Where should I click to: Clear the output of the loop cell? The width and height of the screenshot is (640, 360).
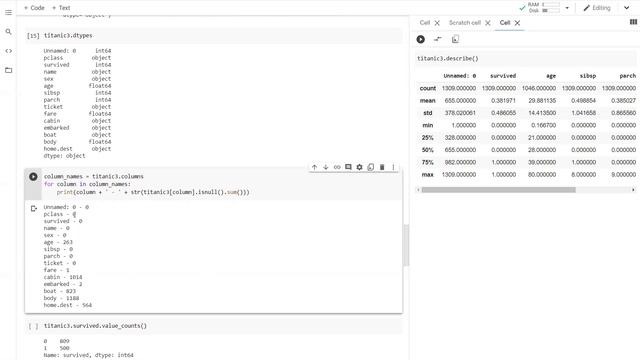(34, 209)
